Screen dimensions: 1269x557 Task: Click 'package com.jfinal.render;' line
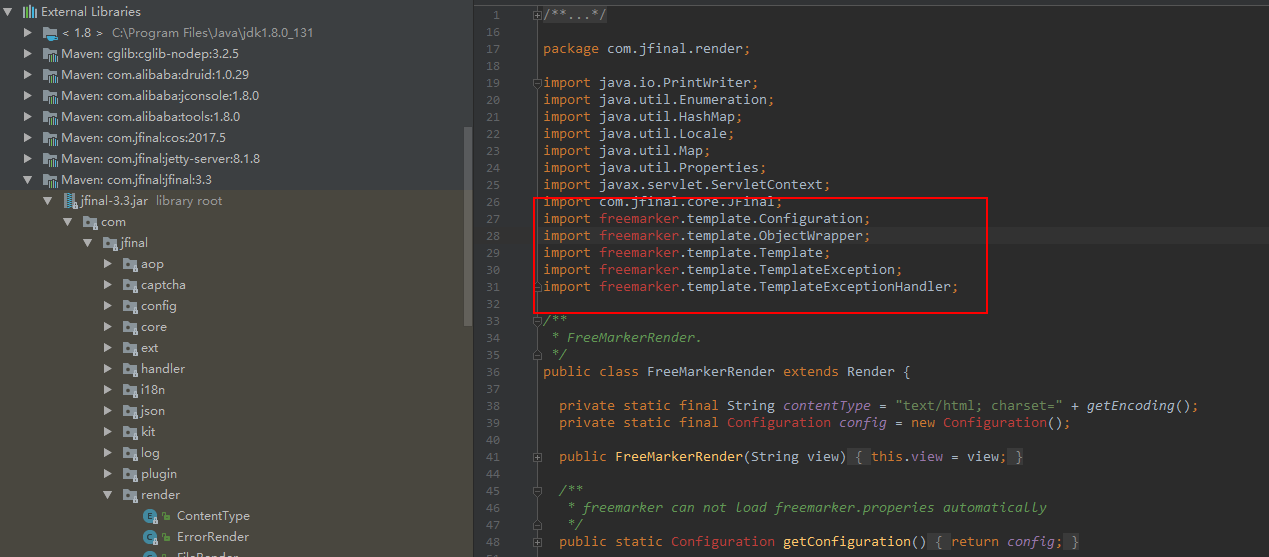click(646, 49)
